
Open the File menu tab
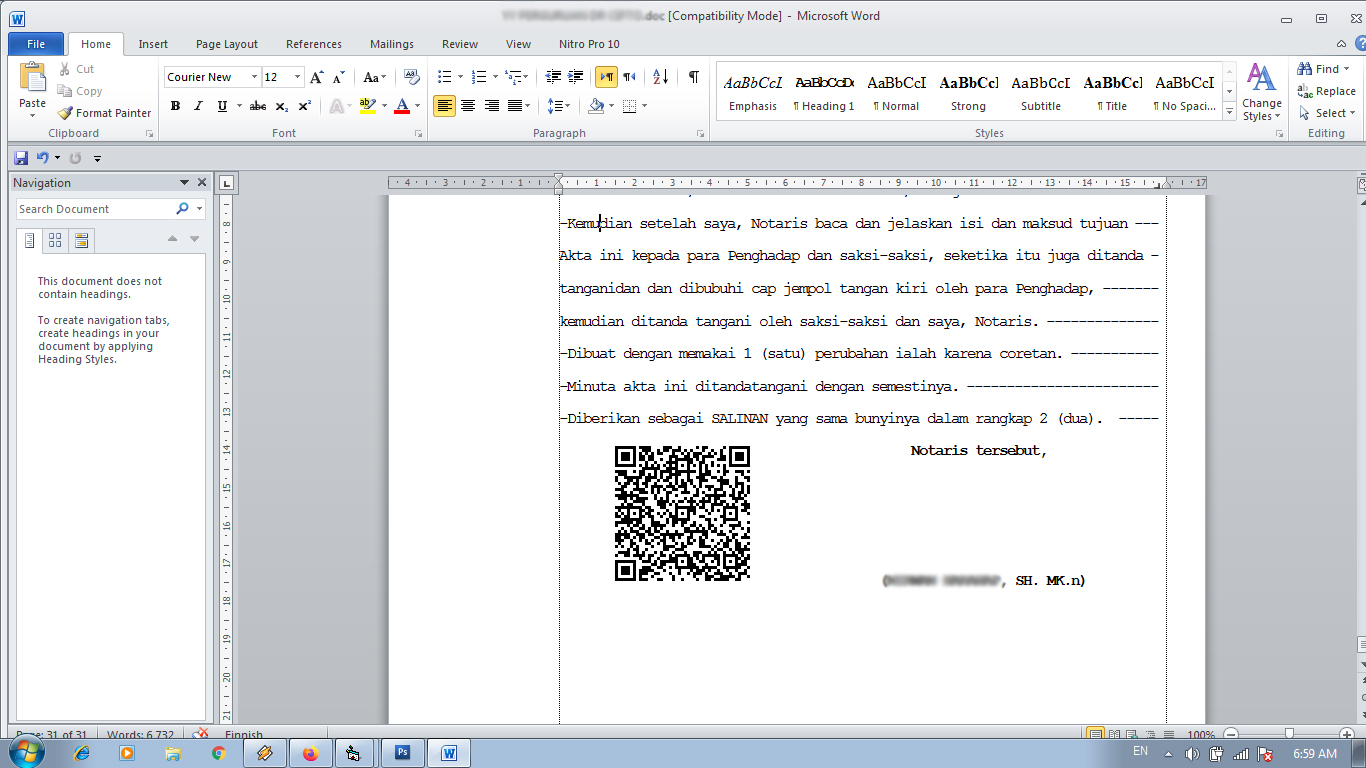(36, 44)
